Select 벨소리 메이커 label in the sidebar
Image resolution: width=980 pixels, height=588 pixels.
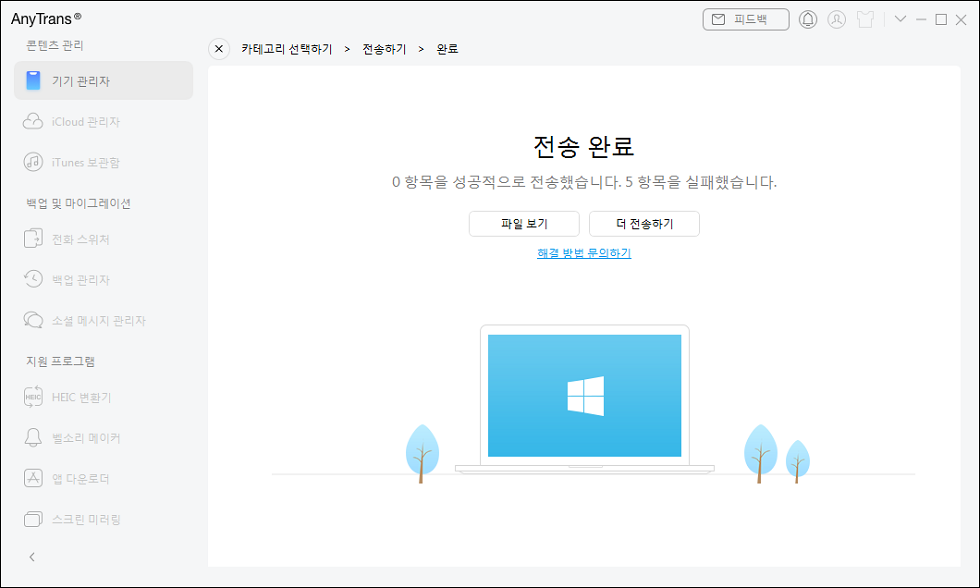[86, 438]
